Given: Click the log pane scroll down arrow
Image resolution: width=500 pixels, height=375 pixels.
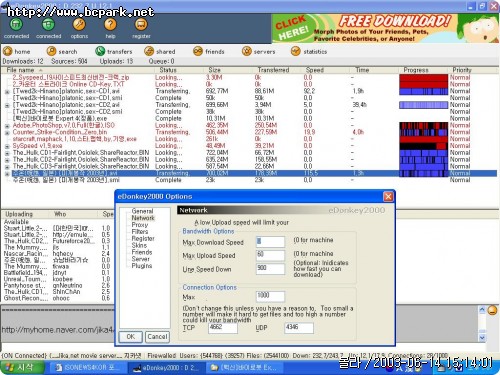Looking at the screenshot, I should pos(482,338).
